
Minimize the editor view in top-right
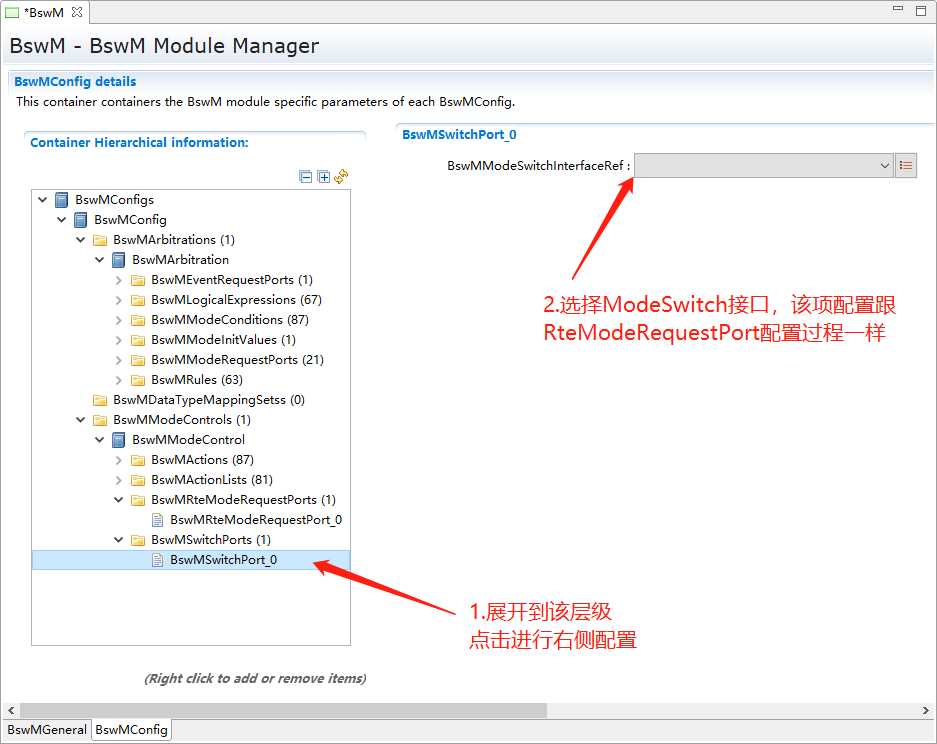point(898,10)
